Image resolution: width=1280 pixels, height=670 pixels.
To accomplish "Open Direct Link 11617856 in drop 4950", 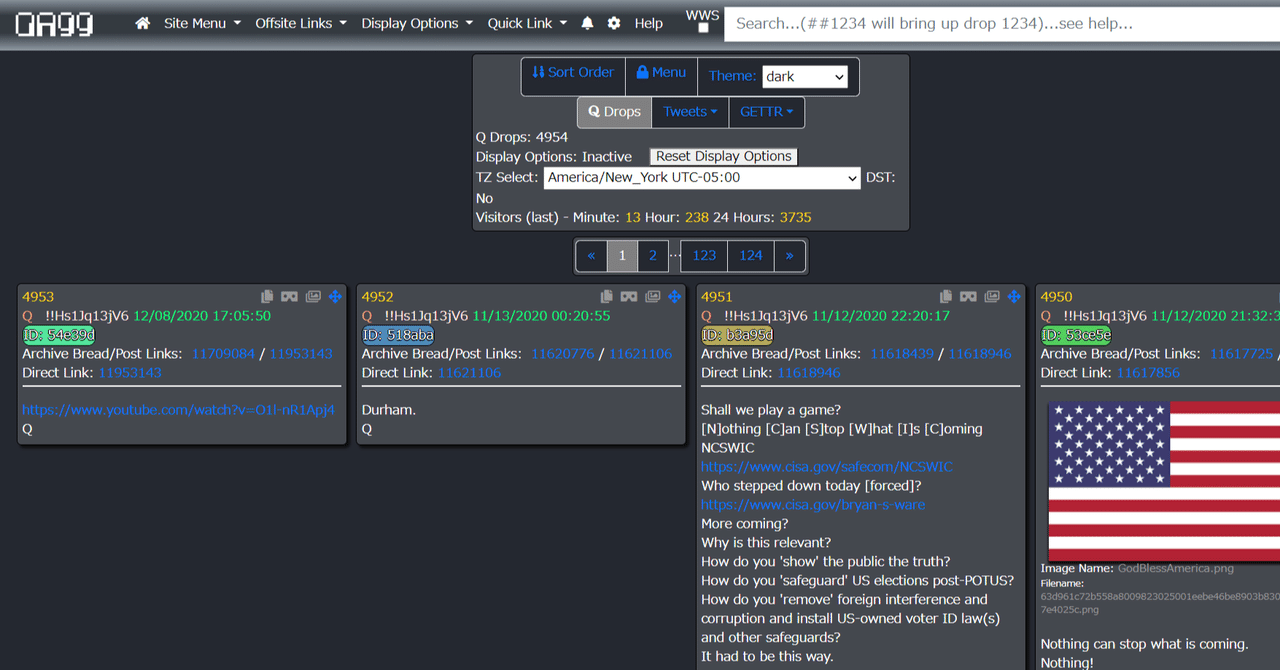I will pyautogui.click(x=1148, y=373).
